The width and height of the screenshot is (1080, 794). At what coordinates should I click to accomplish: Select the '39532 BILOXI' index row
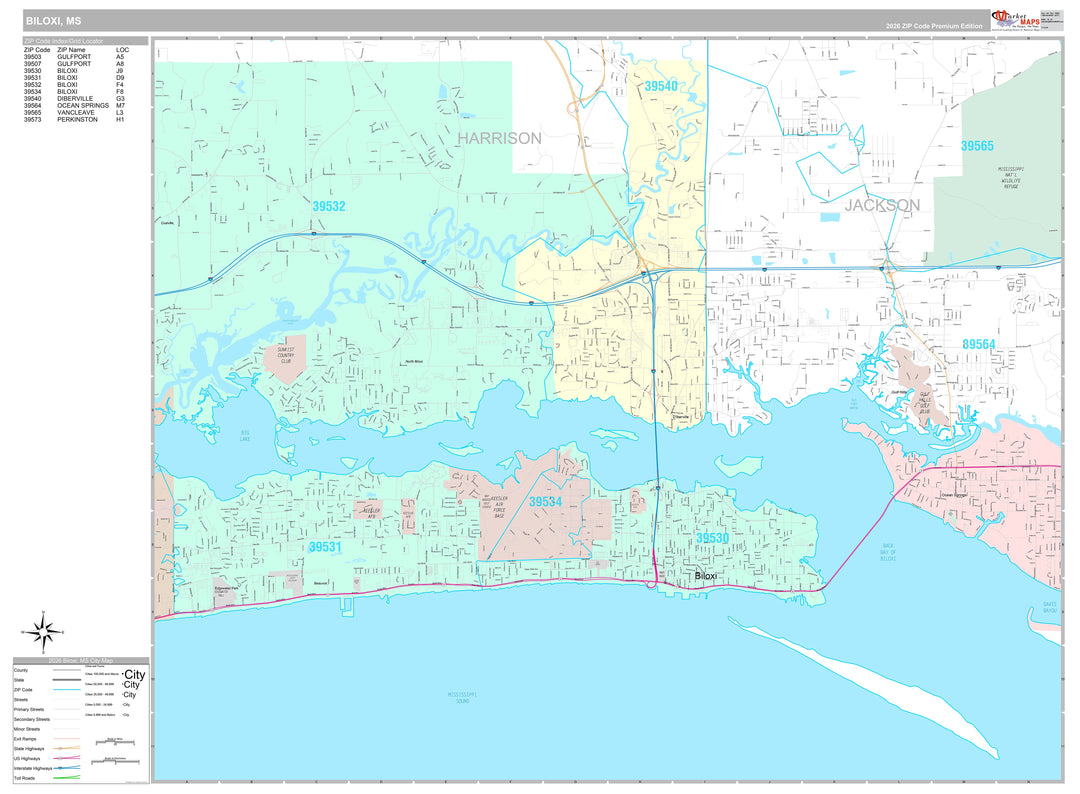tap(74, 85)
